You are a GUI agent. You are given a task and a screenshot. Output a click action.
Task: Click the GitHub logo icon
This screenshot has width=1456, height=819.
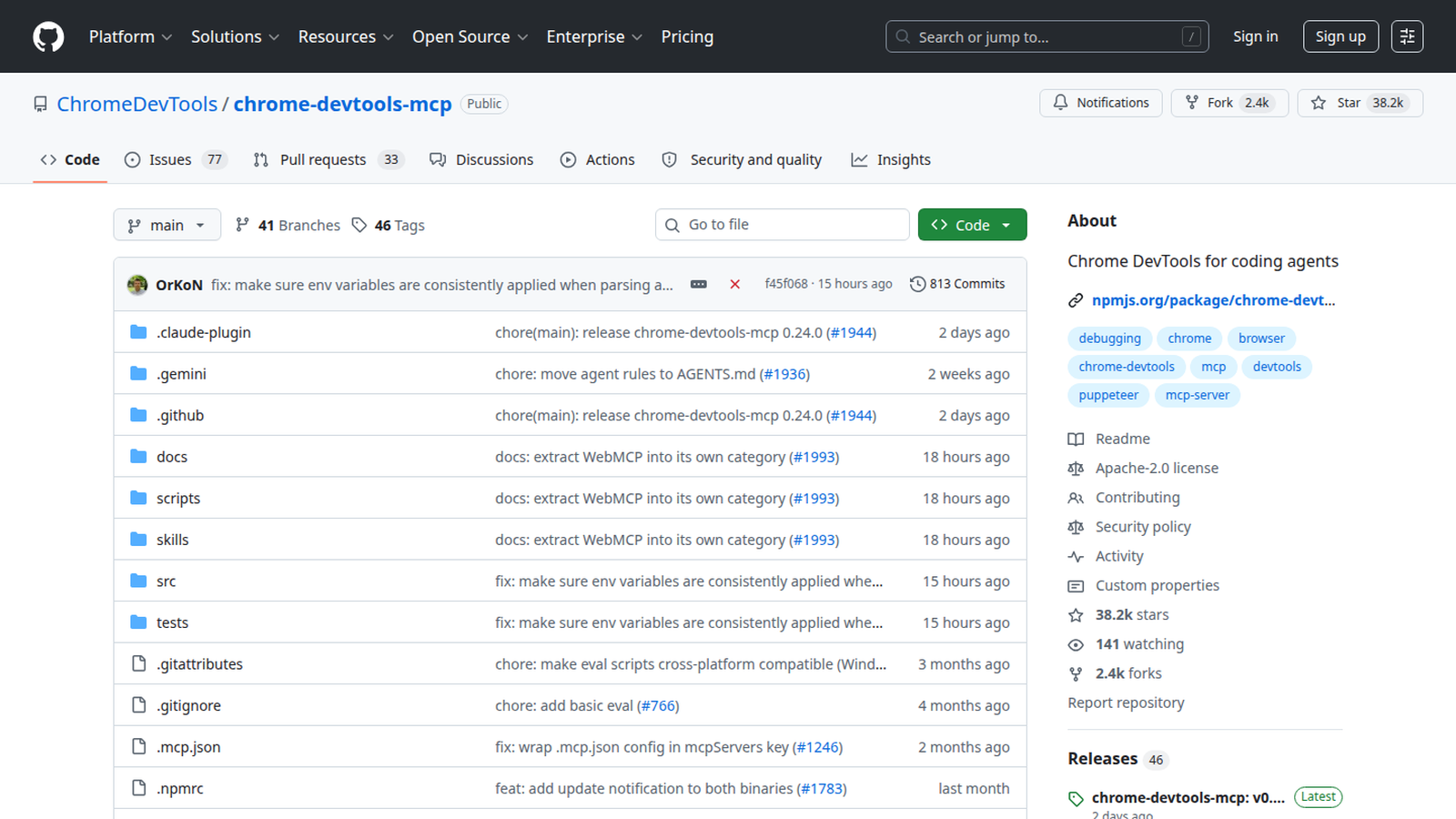pyautogui.click(x=48, y=36)
